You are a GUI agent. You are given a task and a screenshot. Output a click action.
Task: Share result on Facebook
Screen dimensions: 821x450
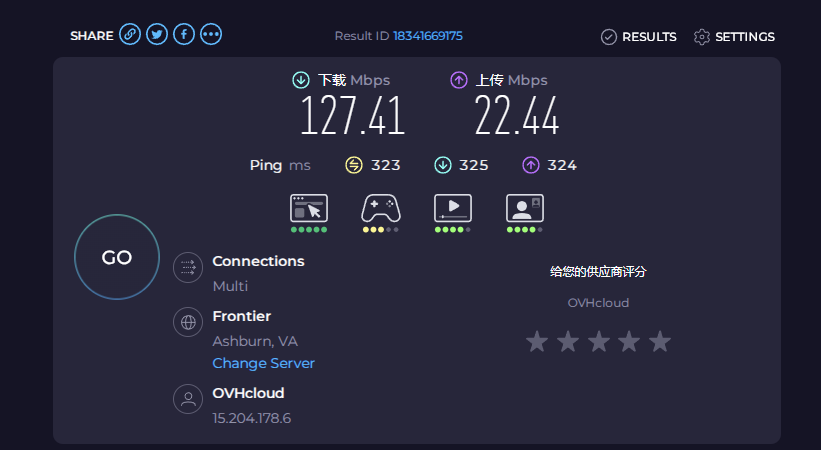coord(184,35)
